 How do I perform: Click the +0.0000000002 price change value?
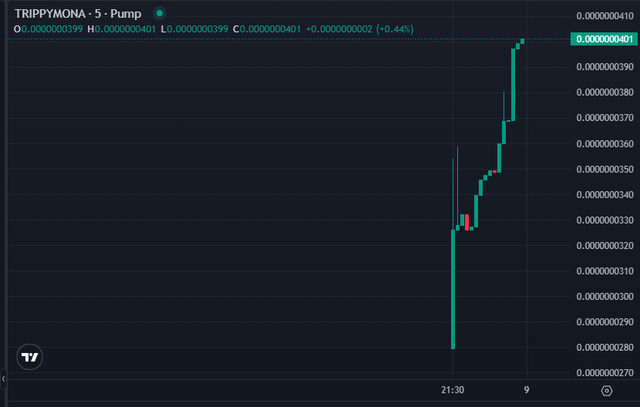point(337,30)
